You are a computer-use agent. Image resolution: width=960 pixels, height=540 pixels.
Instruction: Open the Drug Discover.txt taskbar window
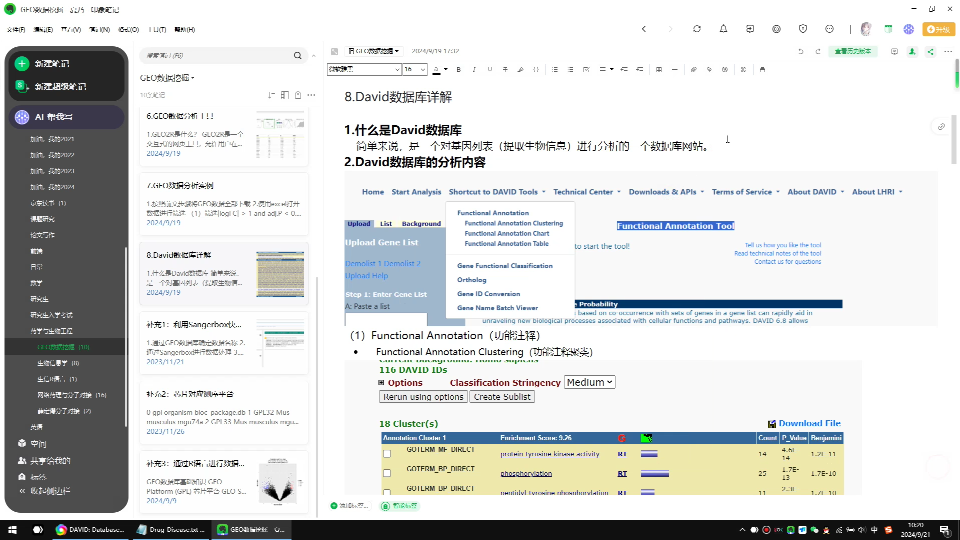(x=171, y=530)
